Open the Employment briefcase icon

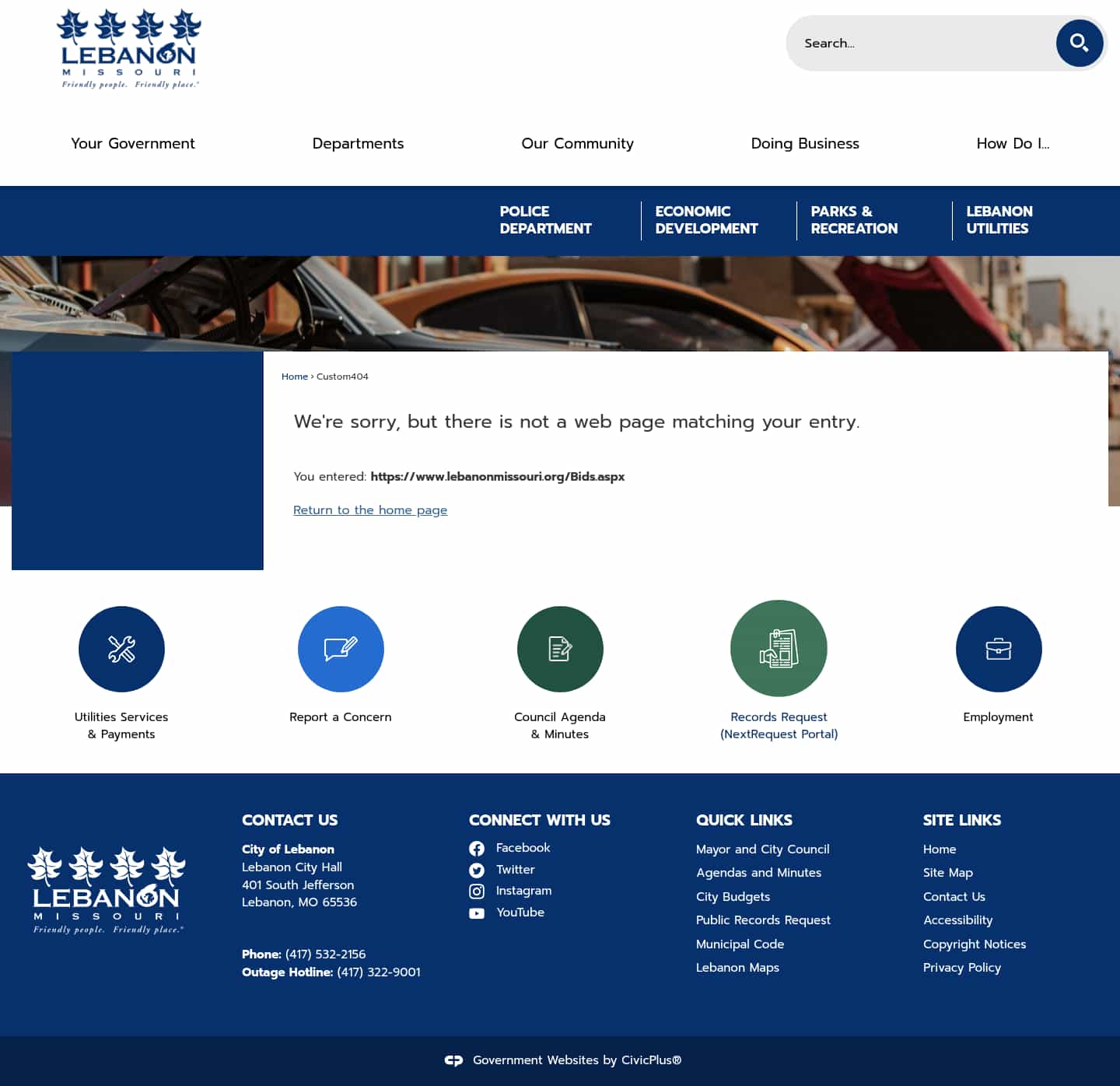point(999,649)
